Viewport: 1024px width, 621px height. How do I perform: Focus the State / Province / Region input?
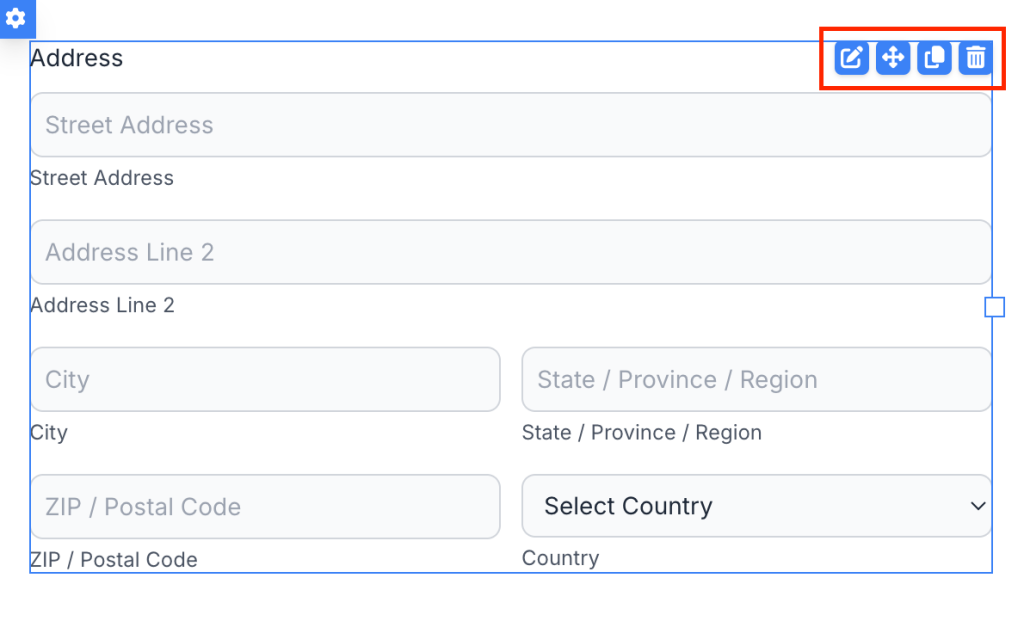(x=756, y=379)
